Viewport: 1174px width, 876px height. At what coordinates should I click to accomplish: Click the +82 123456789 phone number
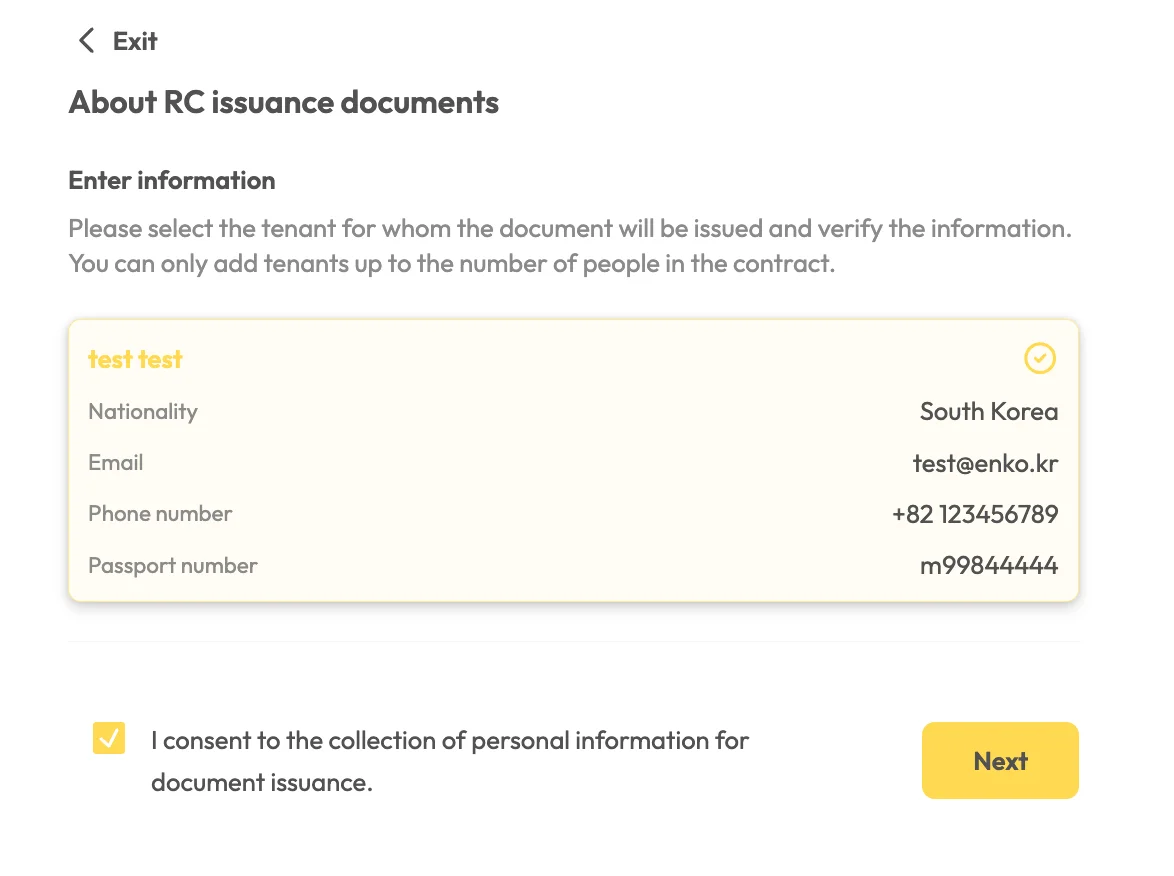click(x=974, y=515)
